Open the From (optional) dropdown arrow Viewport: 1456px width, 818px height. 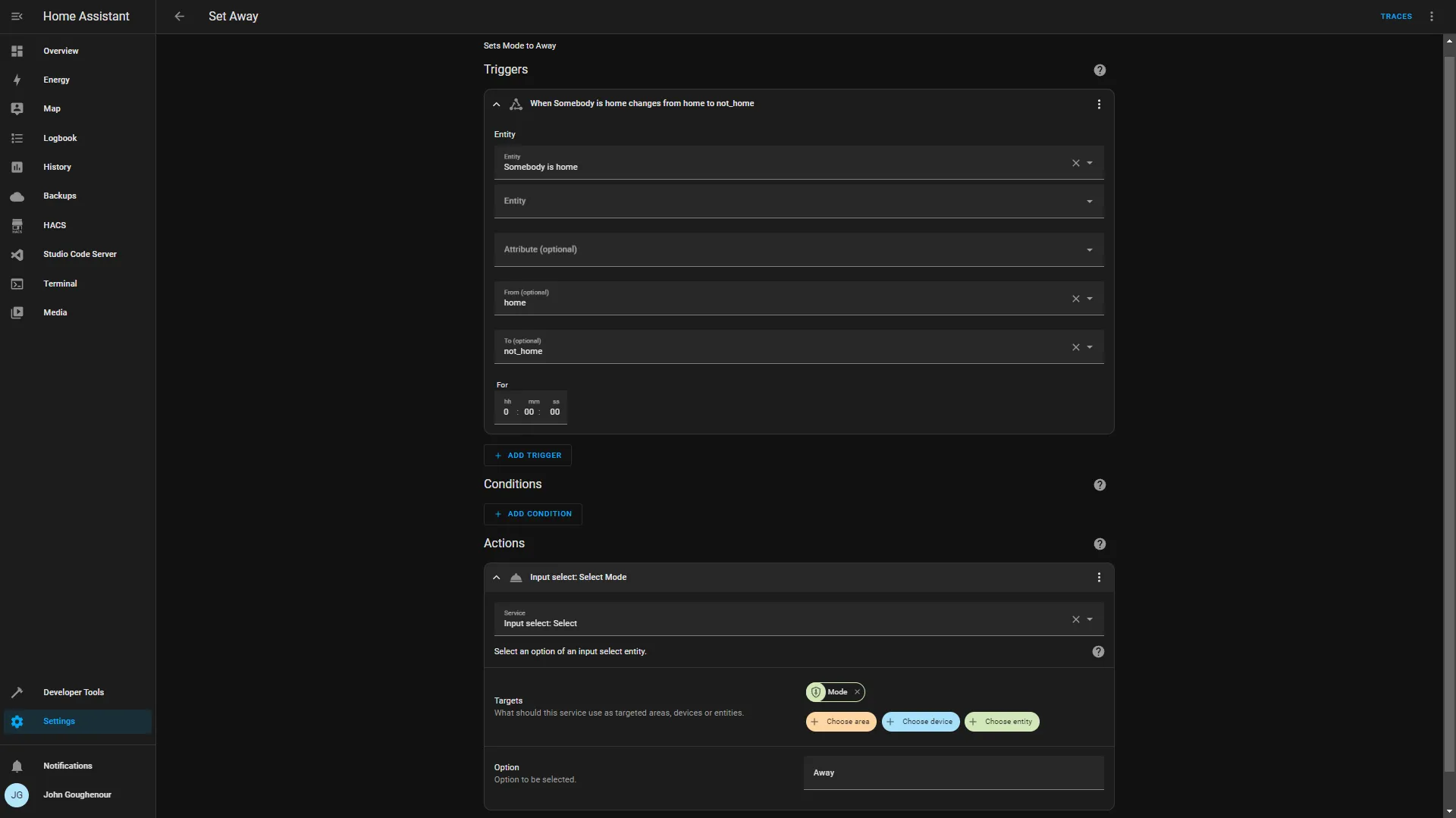(x=1090, y=299)
